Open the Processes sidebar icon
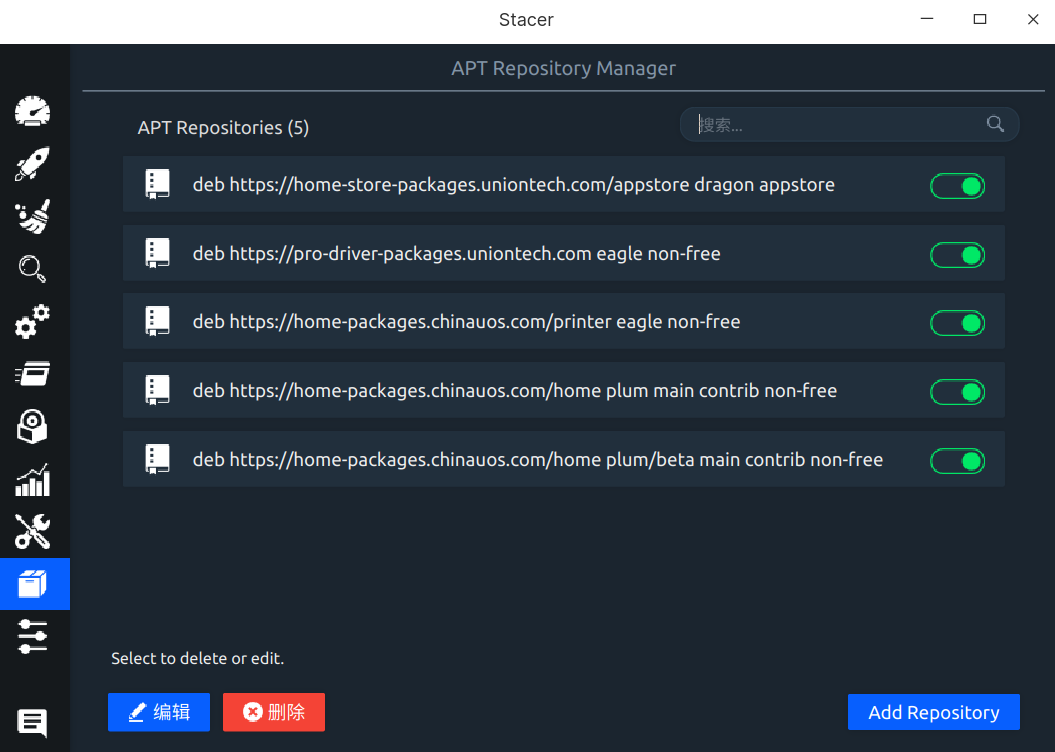Image resolution: width=1055 pixels, height=752 pixels. tap(32, 375)
